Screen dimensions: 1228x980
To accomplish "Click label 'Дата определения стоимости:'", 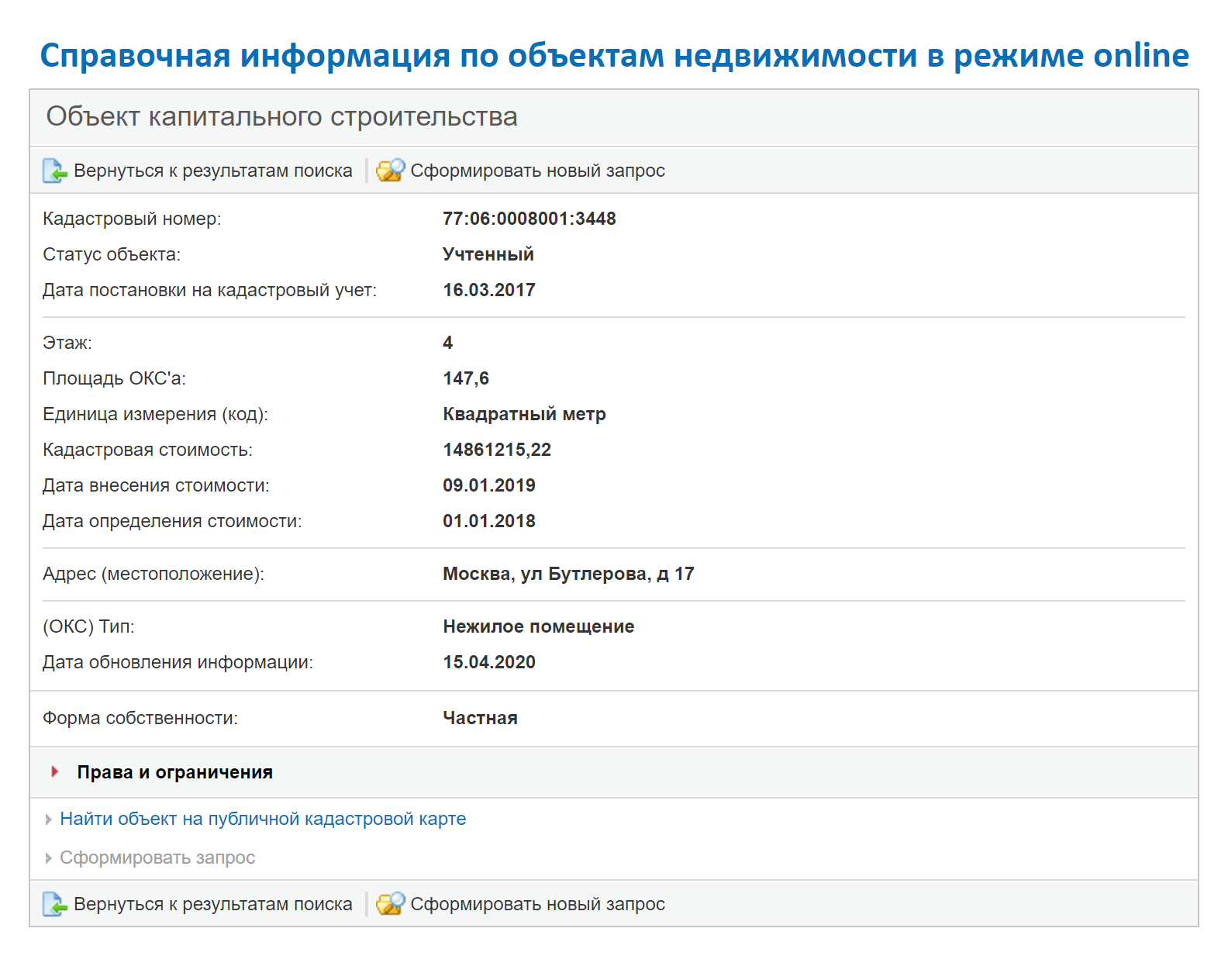I will (172, 521).
